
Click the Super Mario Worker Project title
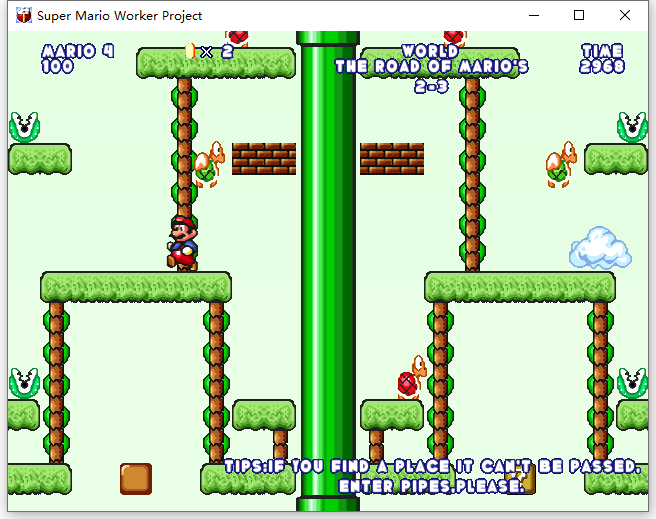(120, 15)
